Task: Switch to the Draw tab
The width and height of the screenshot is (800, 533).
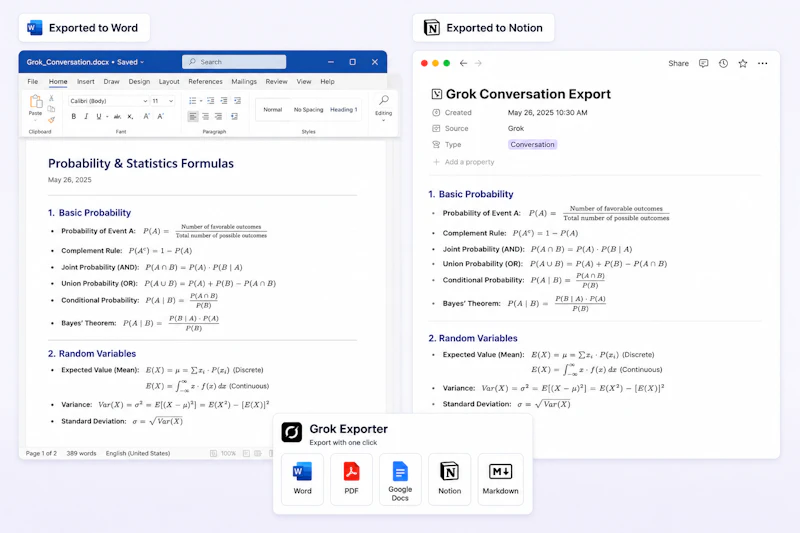Action: pos(111,82)
